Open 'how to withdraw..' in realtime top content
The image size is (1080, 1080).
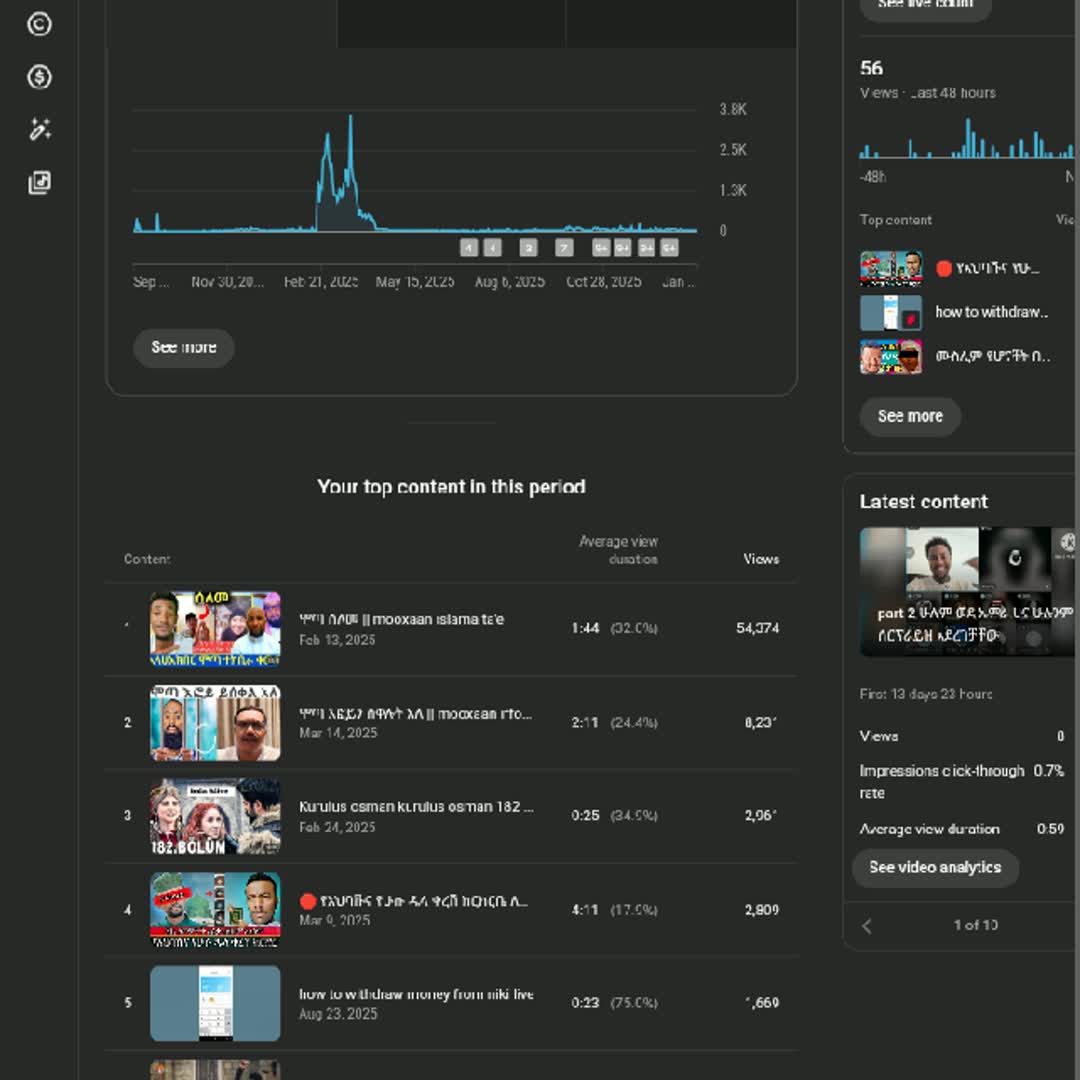(992, 312)
